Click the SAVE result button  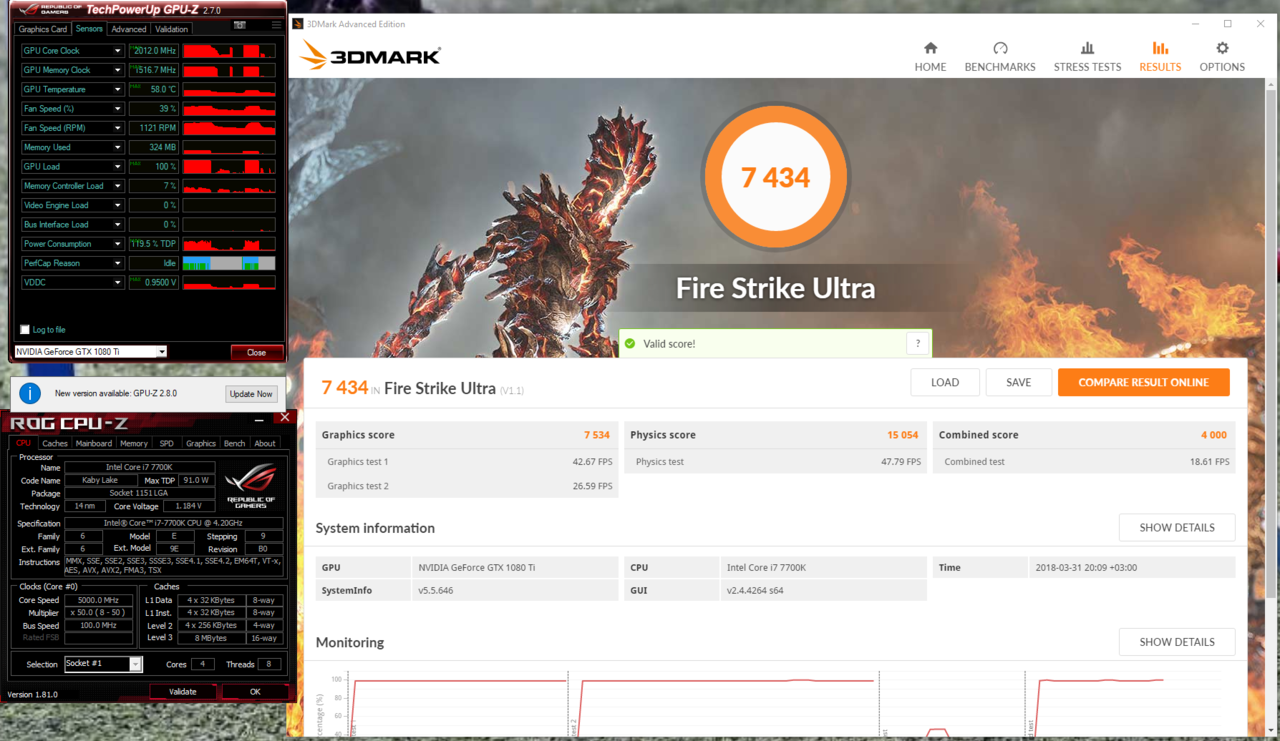point(1018,382)
